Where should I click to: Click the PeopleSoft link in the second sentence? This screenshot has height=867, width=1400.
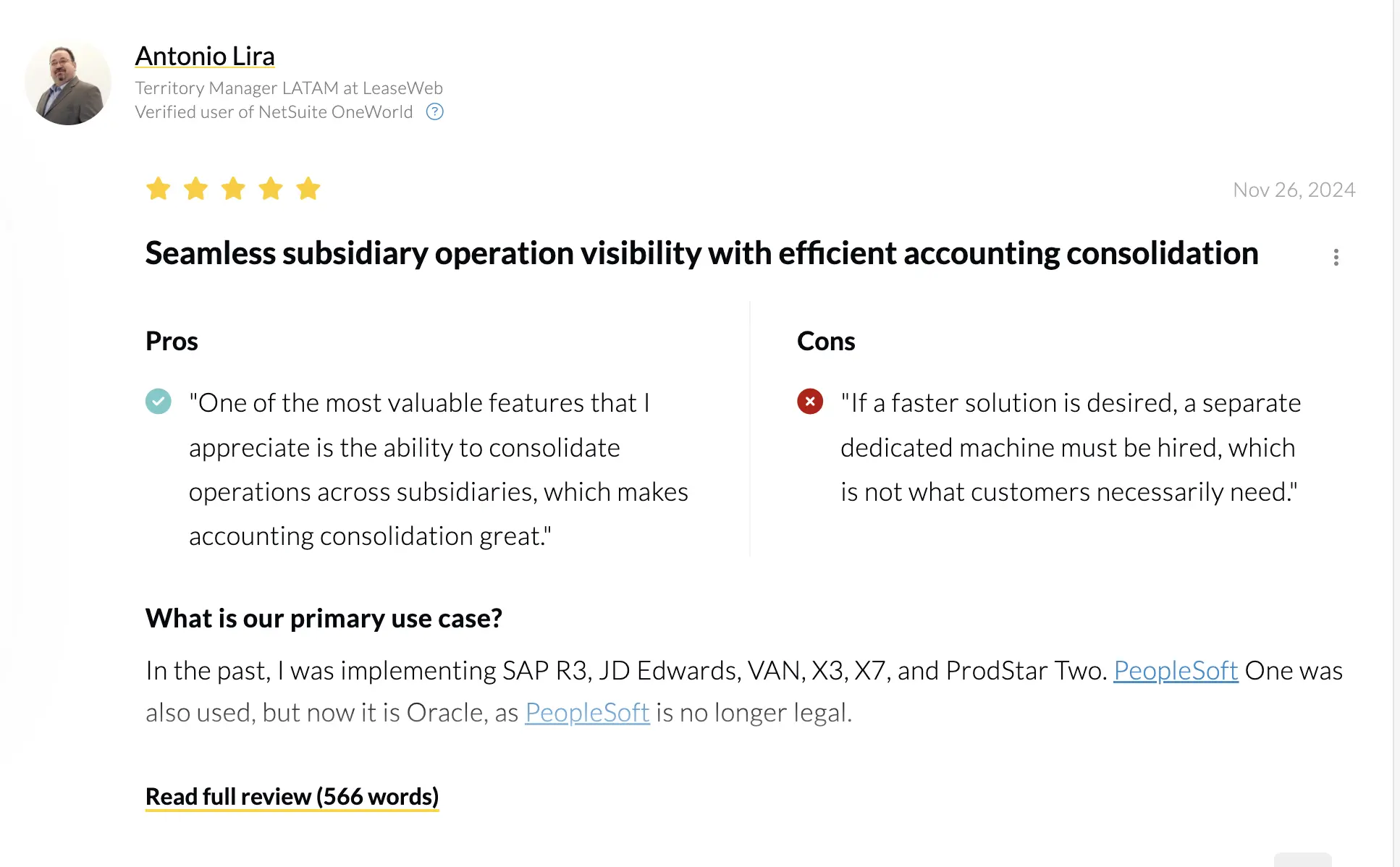[587, 712]
